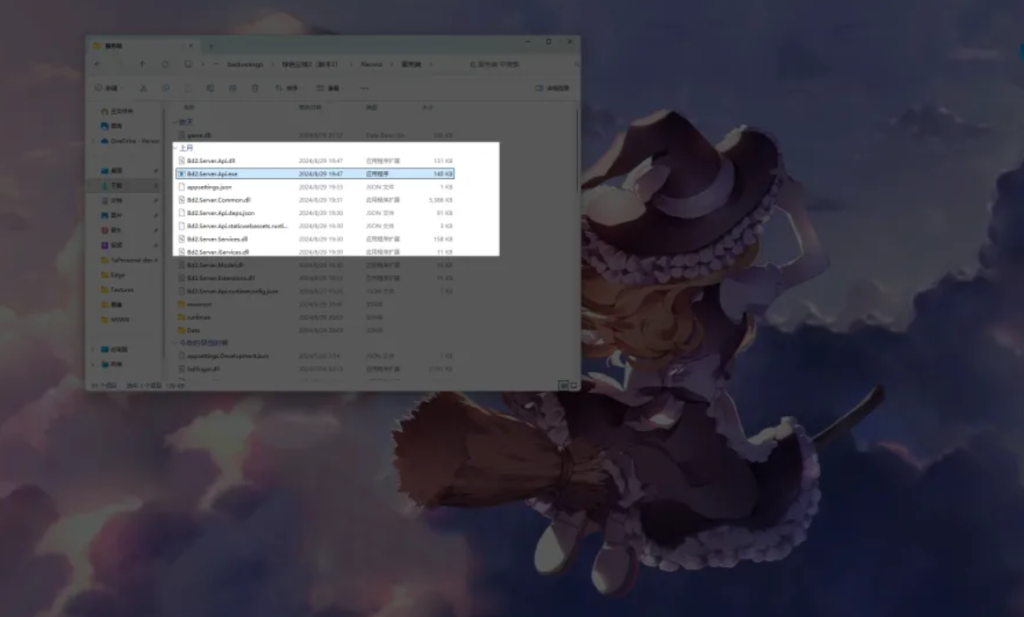Expand Network in navigation pane

tap(93, 364)
